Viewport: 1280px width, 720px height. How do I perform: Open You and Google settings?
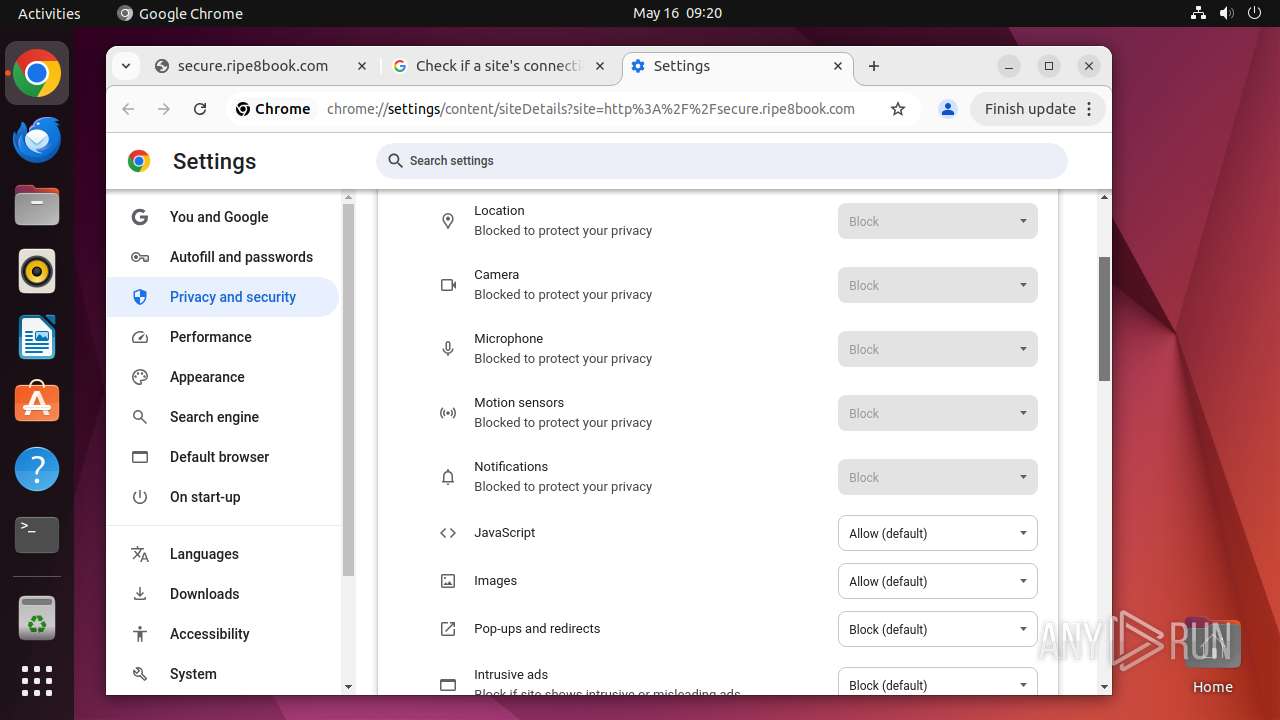tap(223, 217)
